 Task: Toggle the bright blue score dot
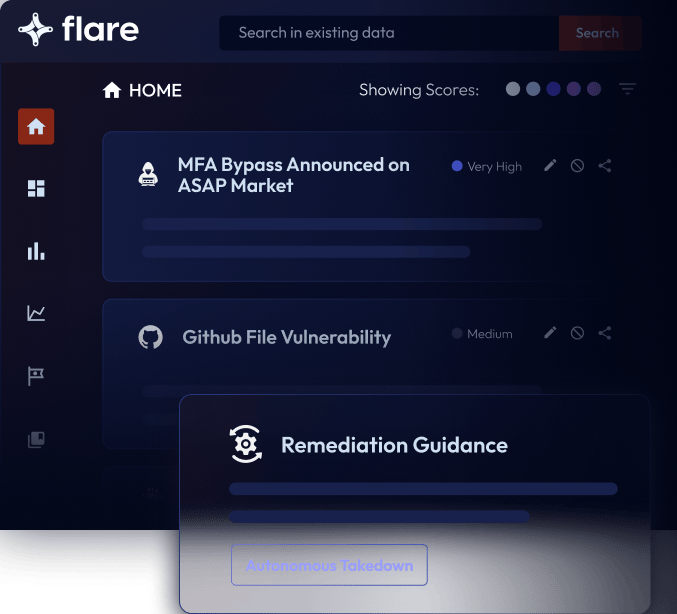pos(553,89)
